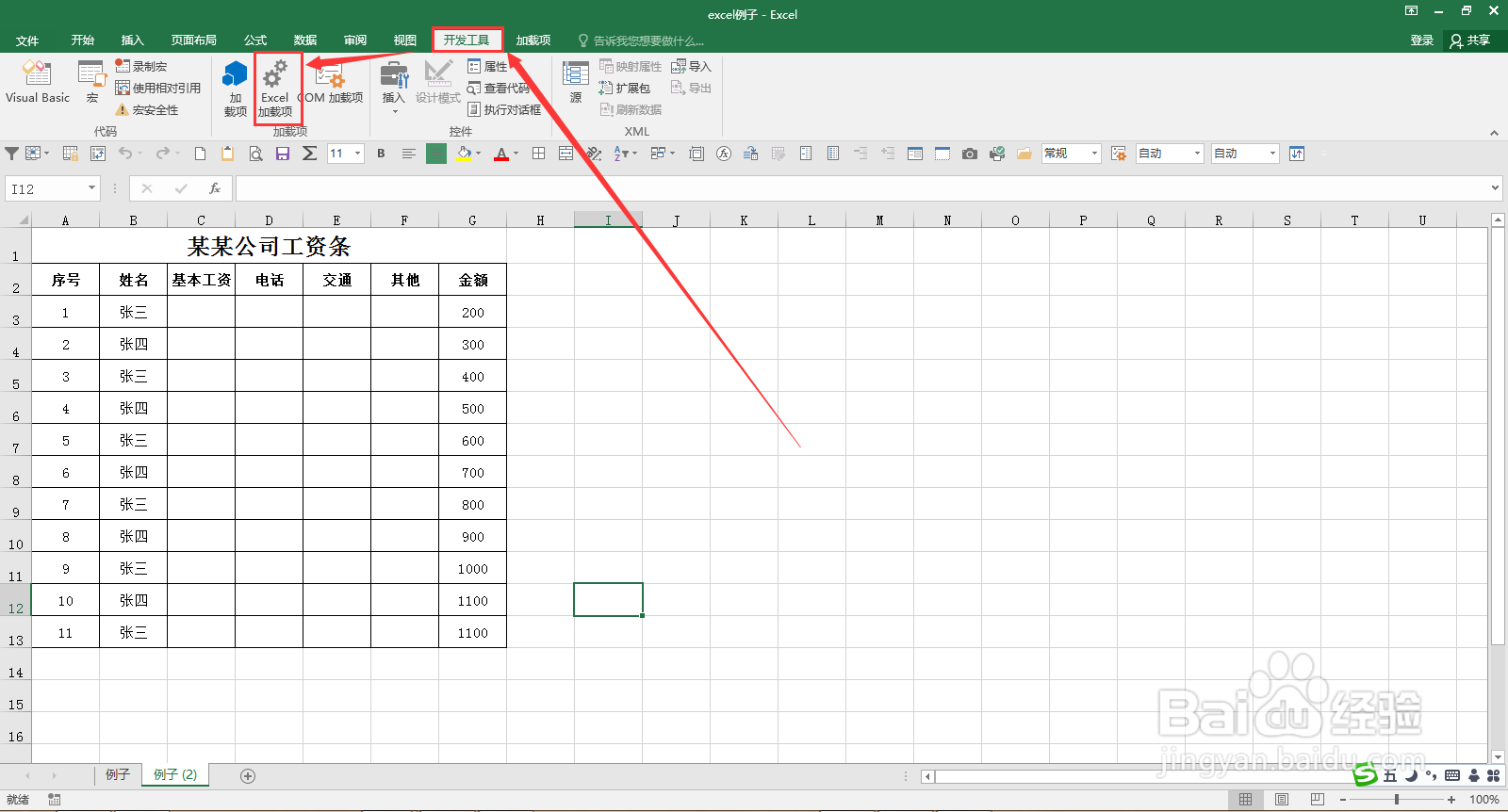Image resolution: width=1508 pixels, height=812 pixels.
Task: Add a new sheet with plus button
Action: point(248,776)
